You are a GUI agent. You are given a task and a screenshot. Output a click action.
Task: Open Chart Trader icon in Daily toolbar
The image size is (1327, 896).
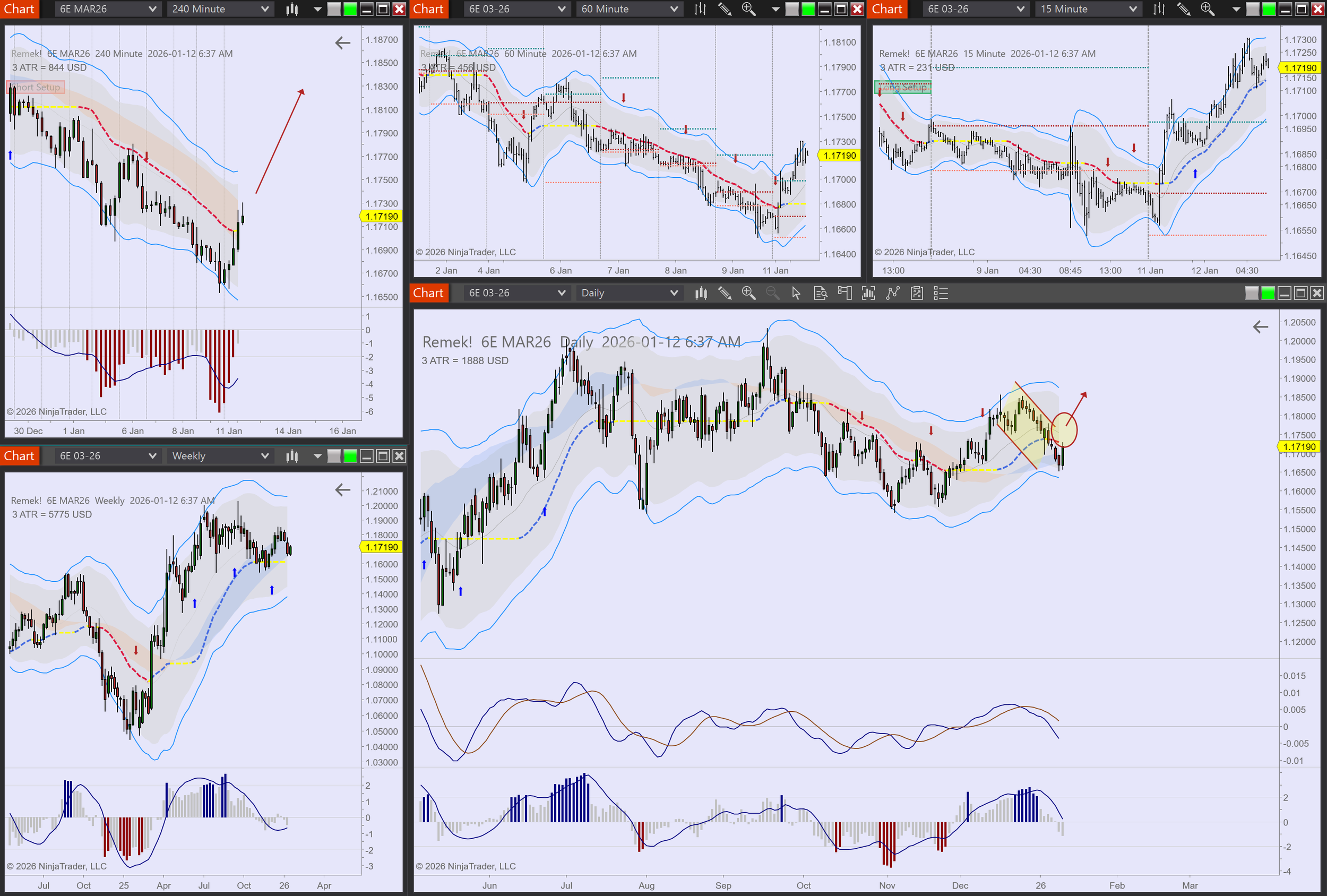point(844,293)
